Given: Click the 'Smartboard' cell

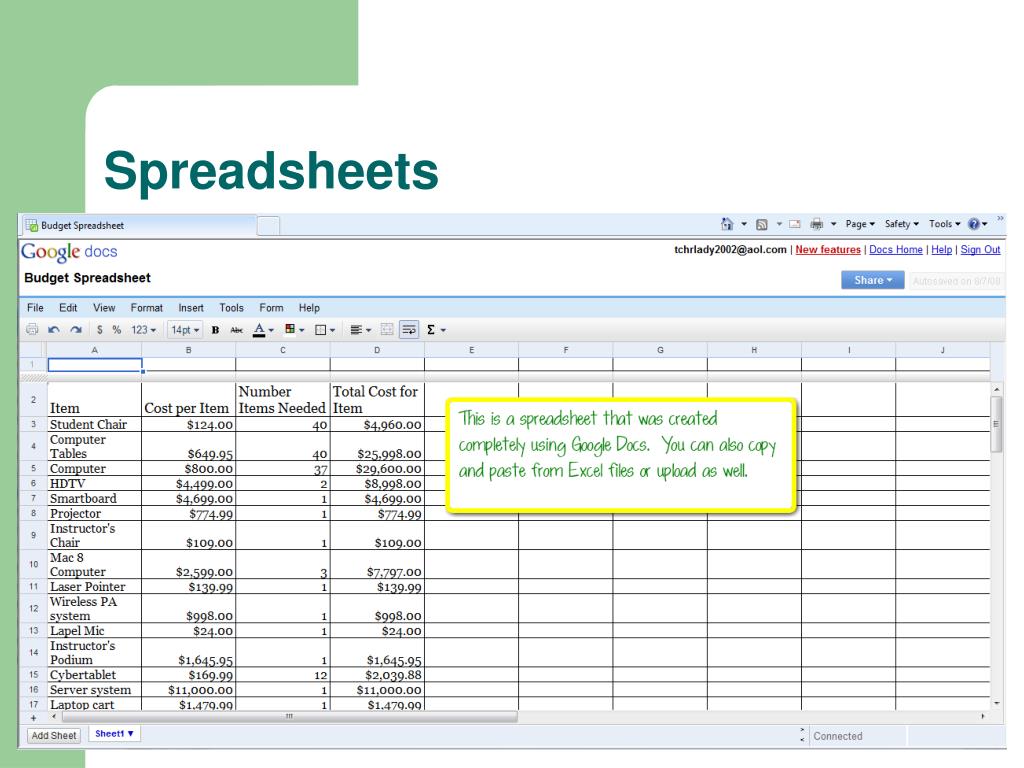Looking at the screenshot, I should coord(95,498).
